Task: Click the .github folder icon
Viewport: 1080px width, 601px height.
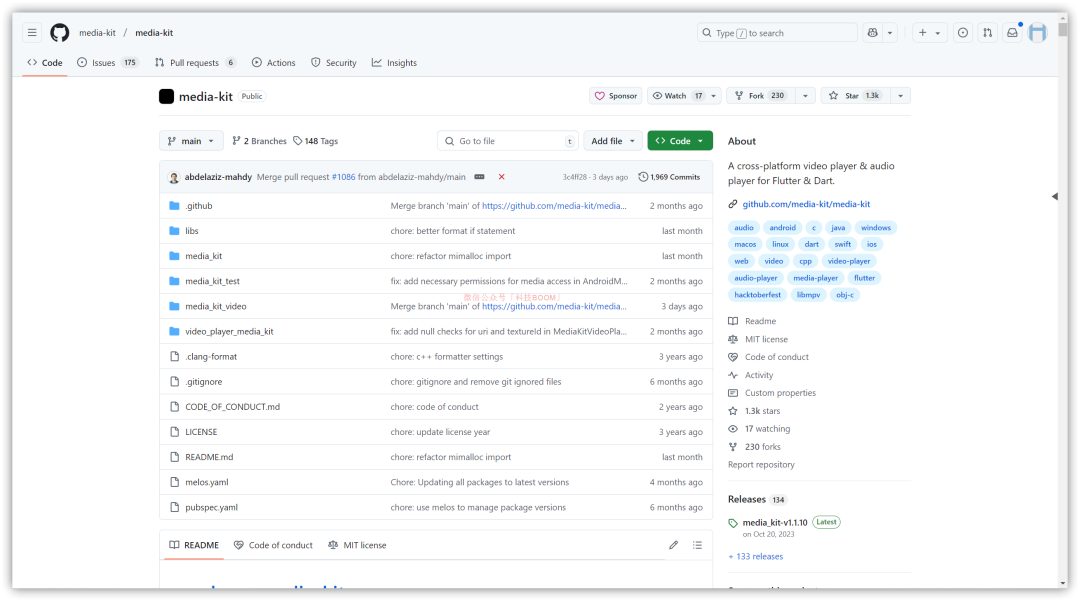Action: (x=174, y=206)
